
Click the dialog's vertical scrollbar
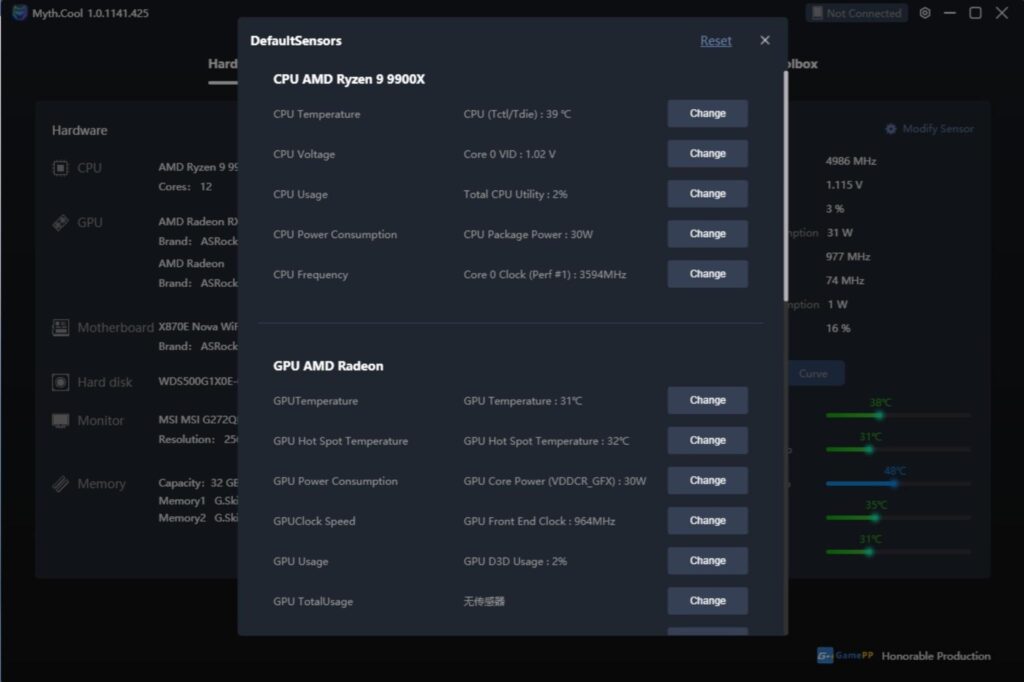click(x=785, y=186)
